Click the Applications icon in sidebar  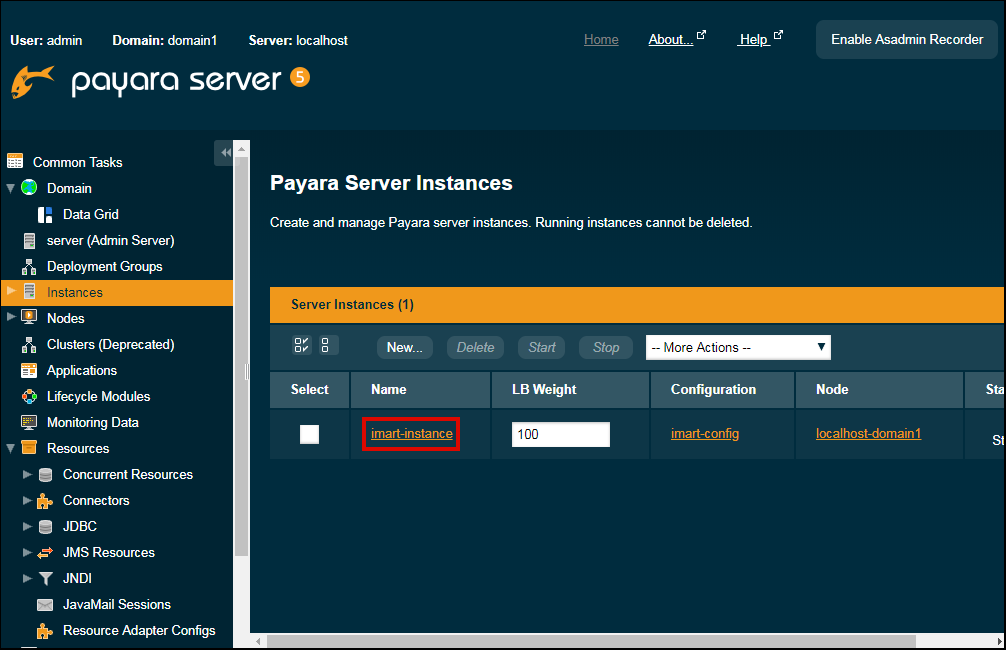tap(29, 371)
